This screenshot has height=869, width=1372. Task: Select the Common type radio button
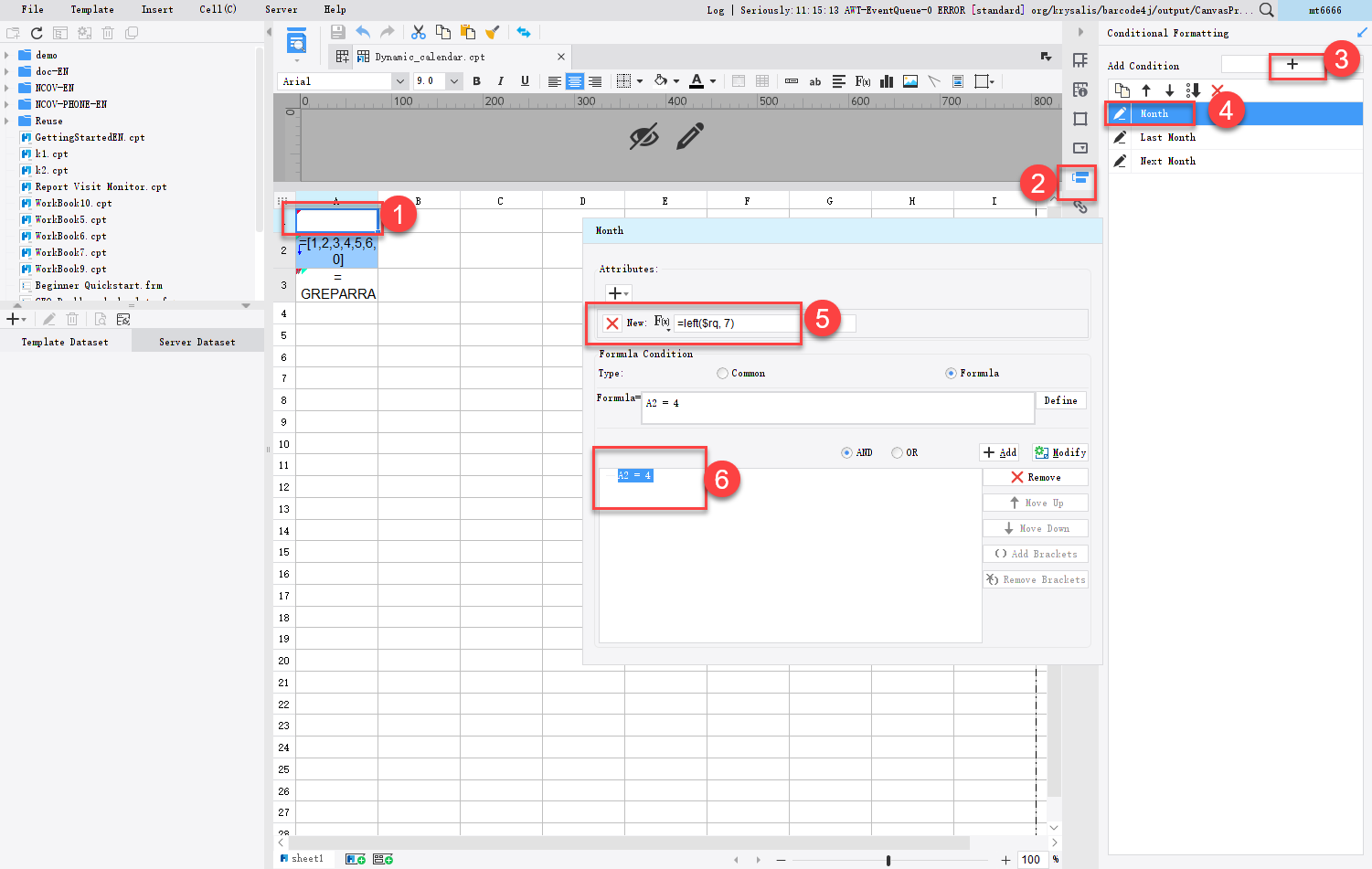pyautogui.click(x=722, y=374)
